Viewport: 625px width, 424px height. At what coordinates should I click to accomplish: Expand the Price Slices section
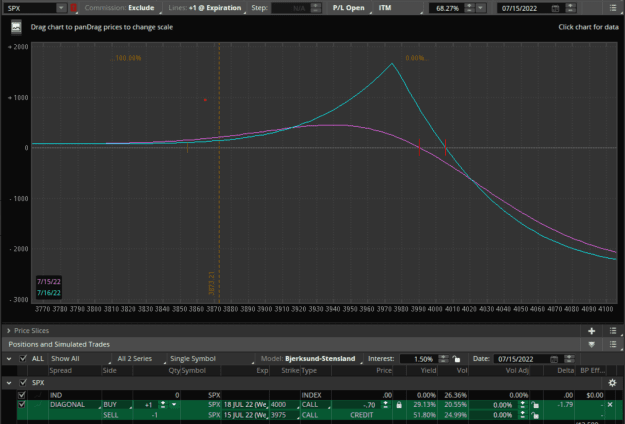click(8, 331)
